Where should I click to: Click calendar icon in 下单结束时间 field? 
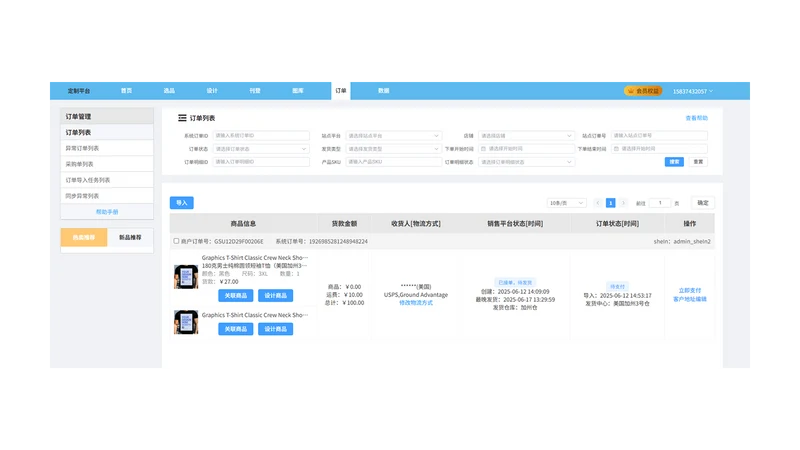tap(616, 149)
